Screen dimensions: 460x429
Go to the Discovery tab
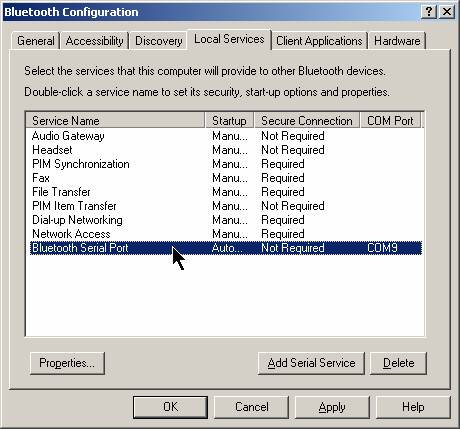158,41
